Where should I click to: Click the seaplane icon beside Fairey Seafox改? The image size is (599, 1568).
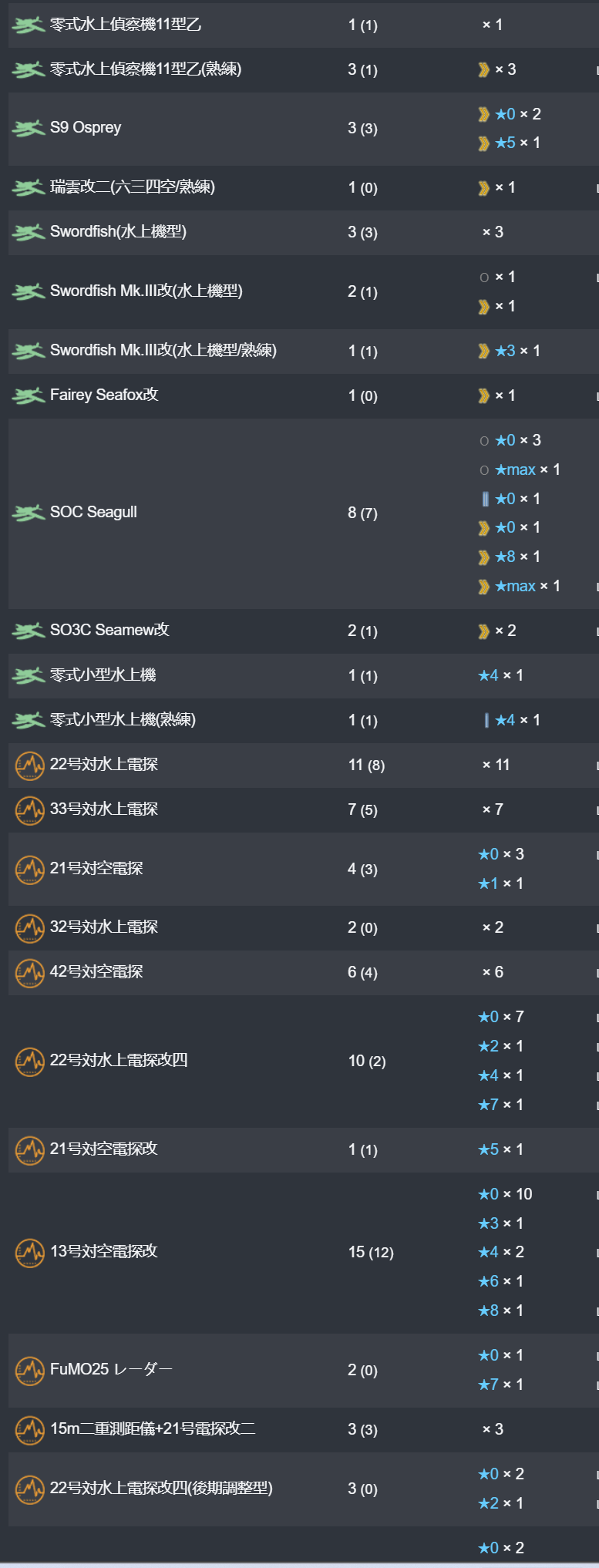[x=29, y=395]
